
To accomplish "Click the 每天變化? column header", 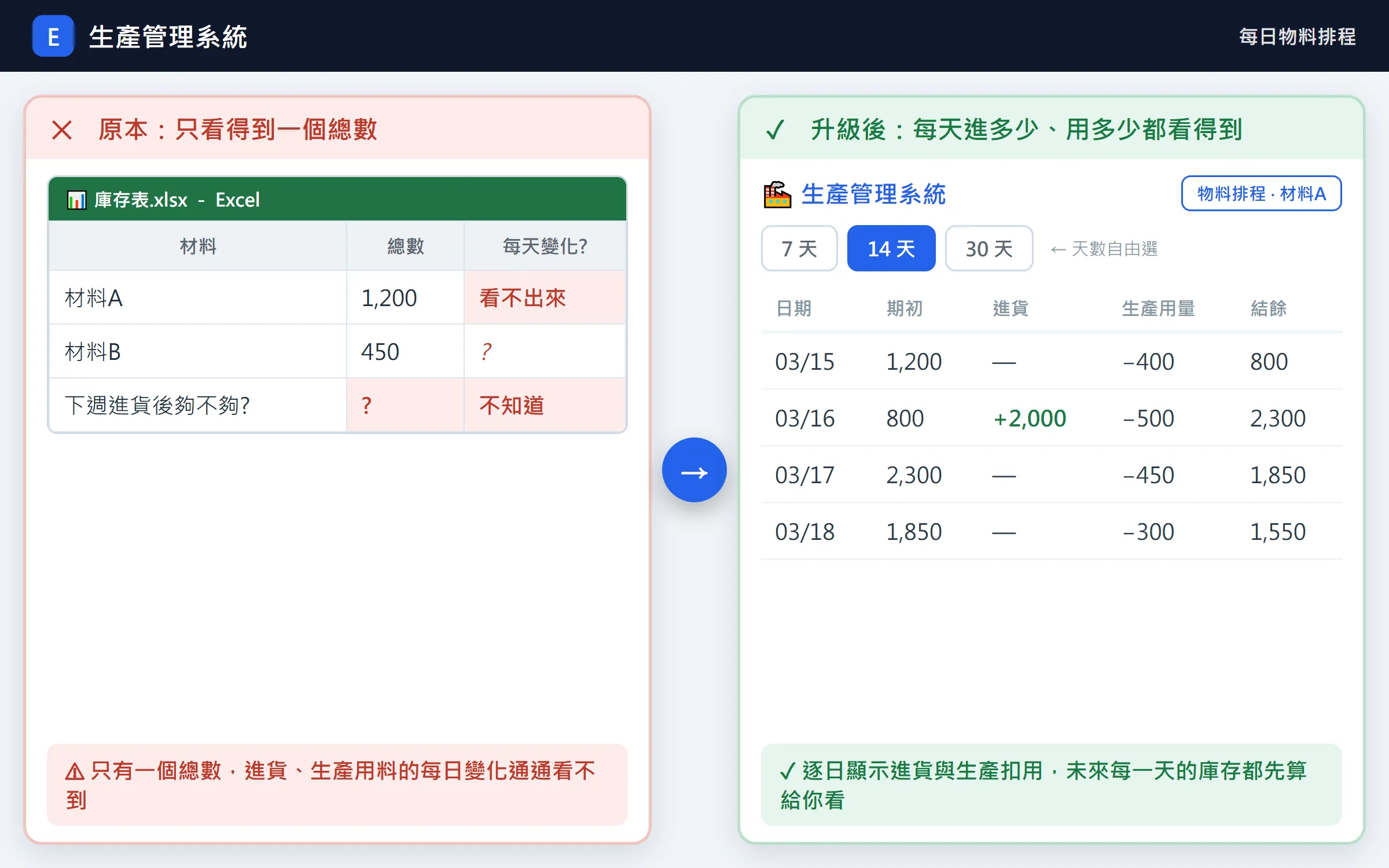I will tap(545, 247).
